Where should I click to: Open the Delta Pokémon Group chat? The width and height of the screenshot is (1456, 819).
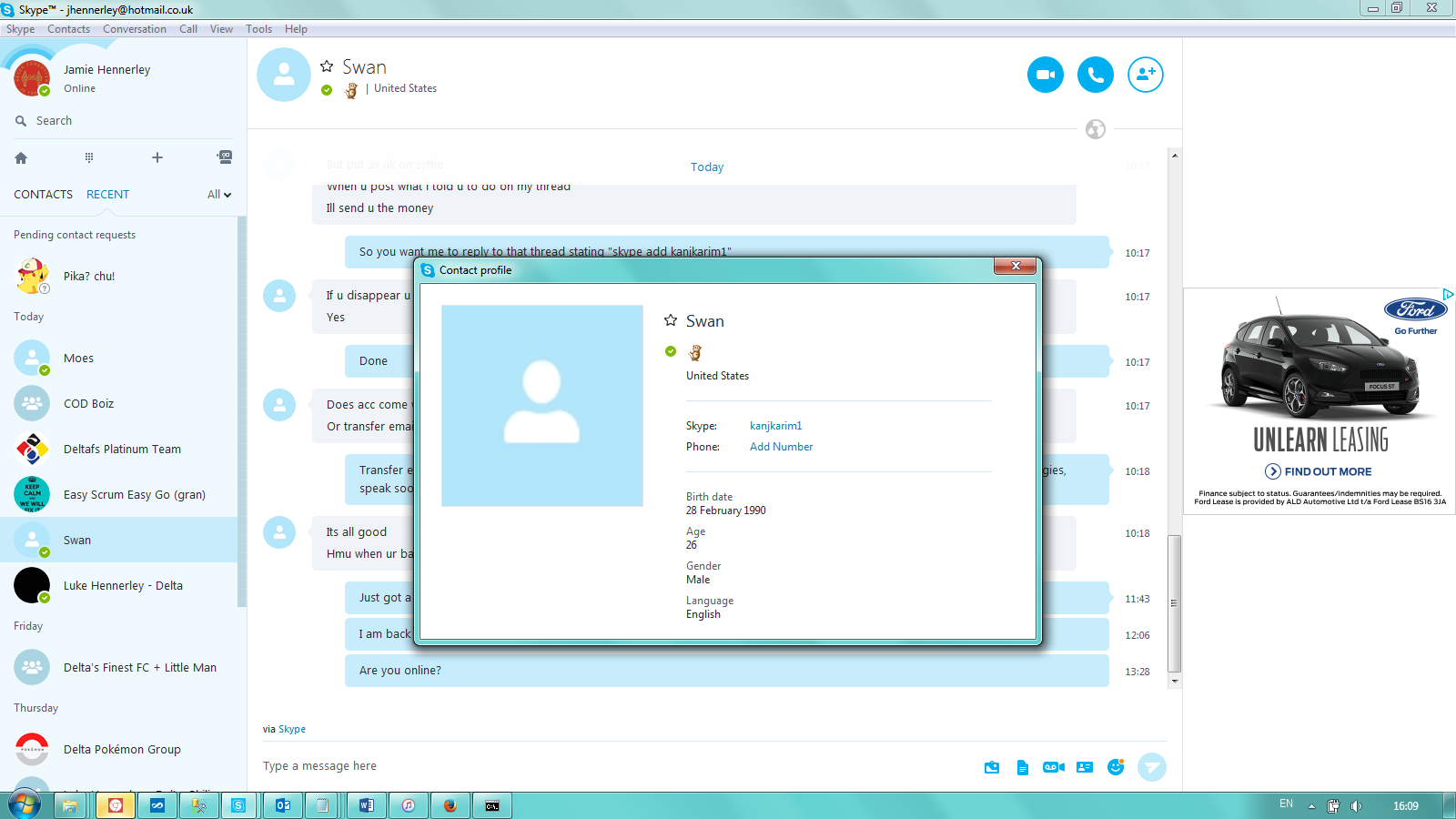[x=118, y=749]
